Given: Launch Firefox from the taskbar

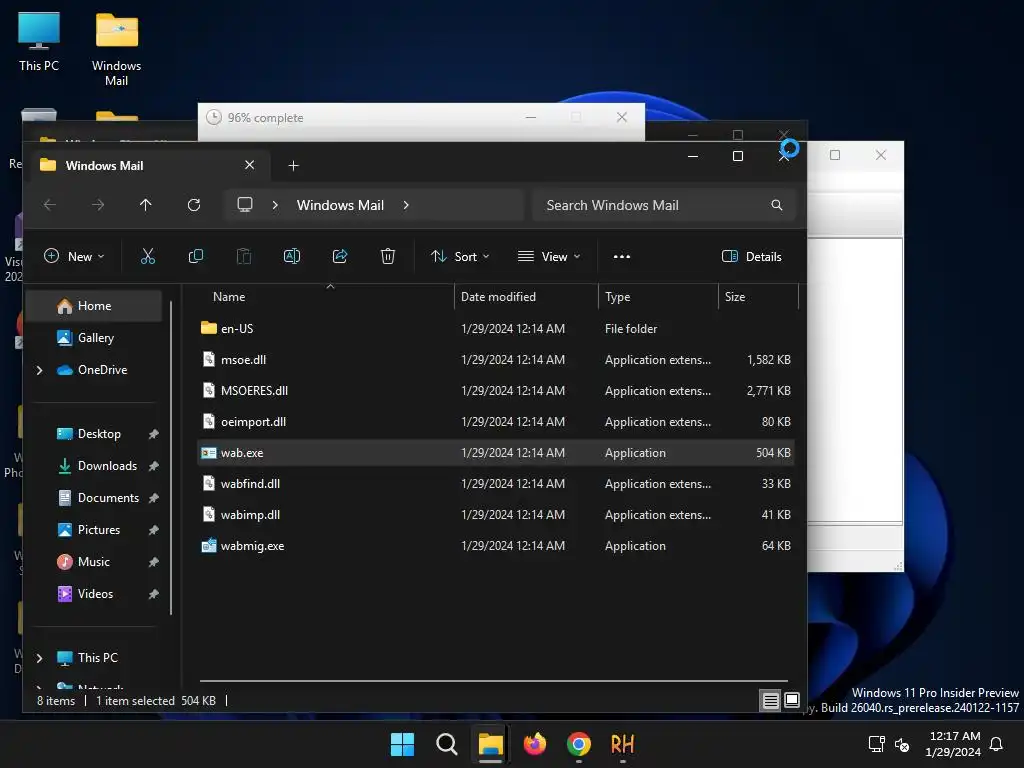Looking at the screenshot, I should tap(535, 744).
